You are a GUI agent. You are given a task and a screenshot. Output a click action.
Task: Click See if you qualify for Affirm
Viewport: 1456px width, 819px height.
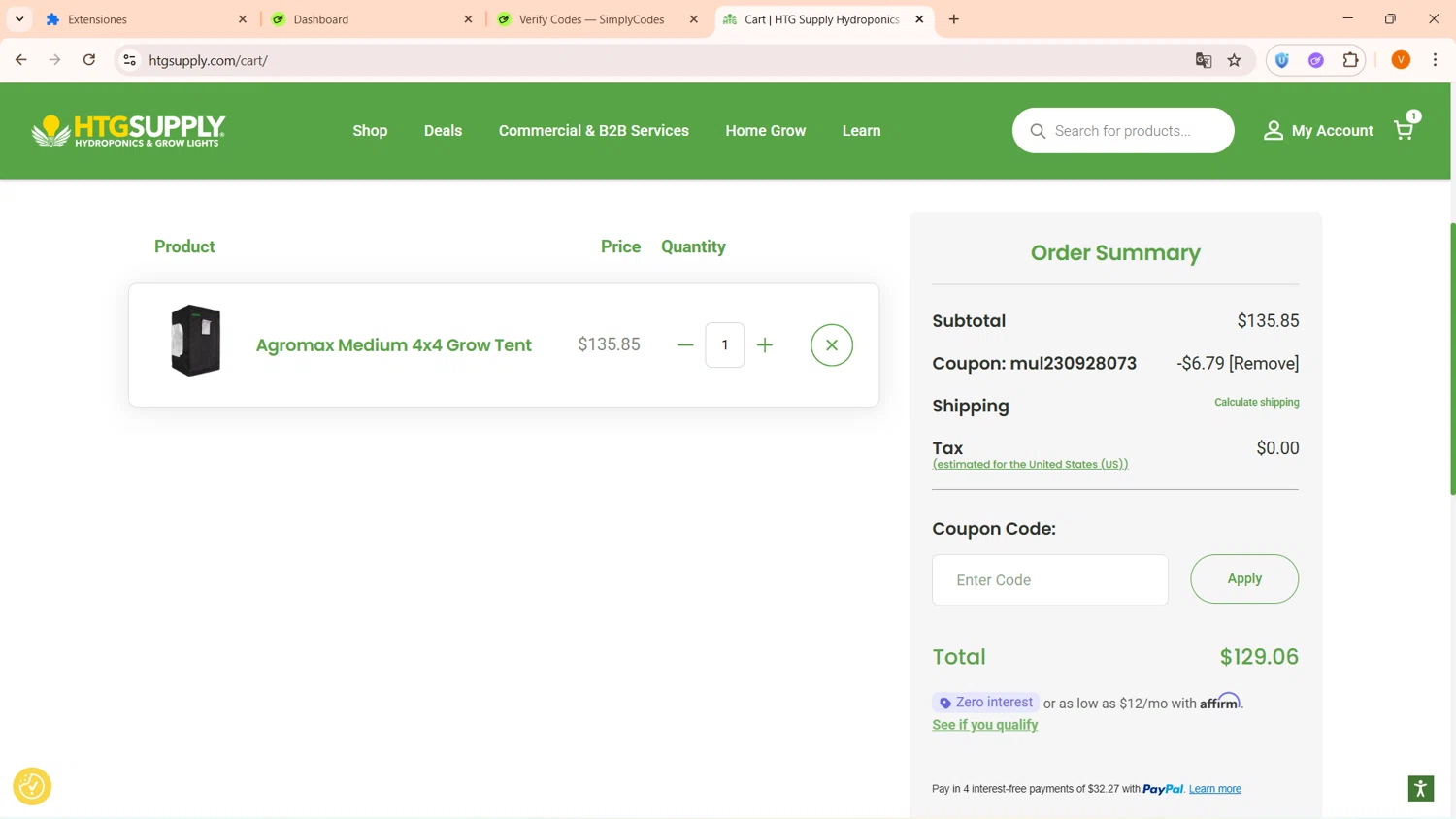pos(985,725)
